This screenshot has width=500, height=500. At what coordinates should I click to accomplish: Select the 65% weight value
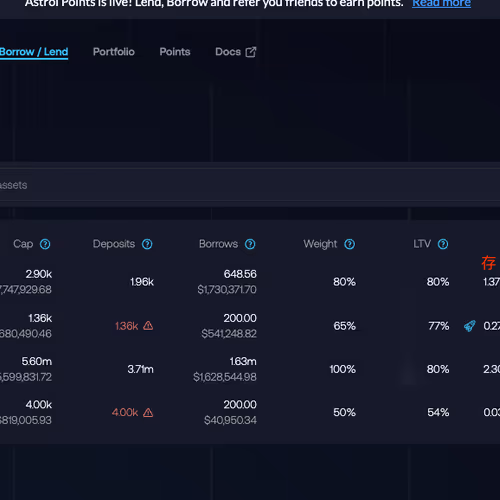(x=345, y=326)
